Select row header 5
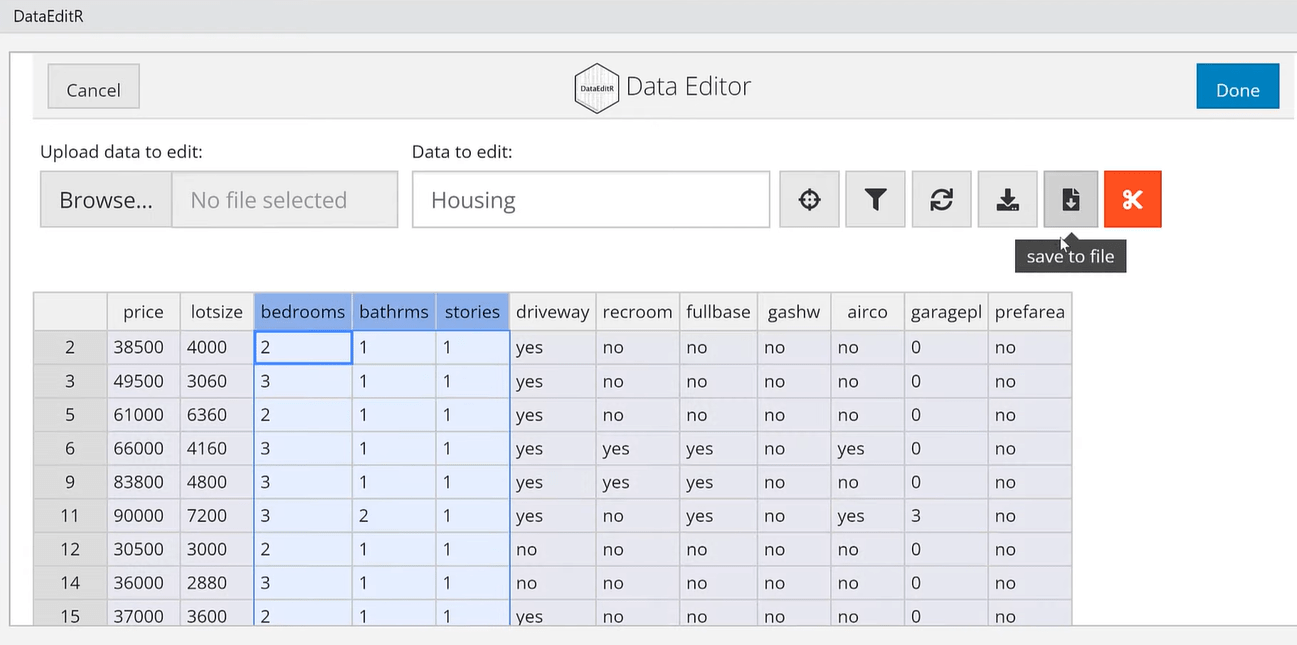The width and height of the screenshot is (1297, 645). tap(70, 415)
